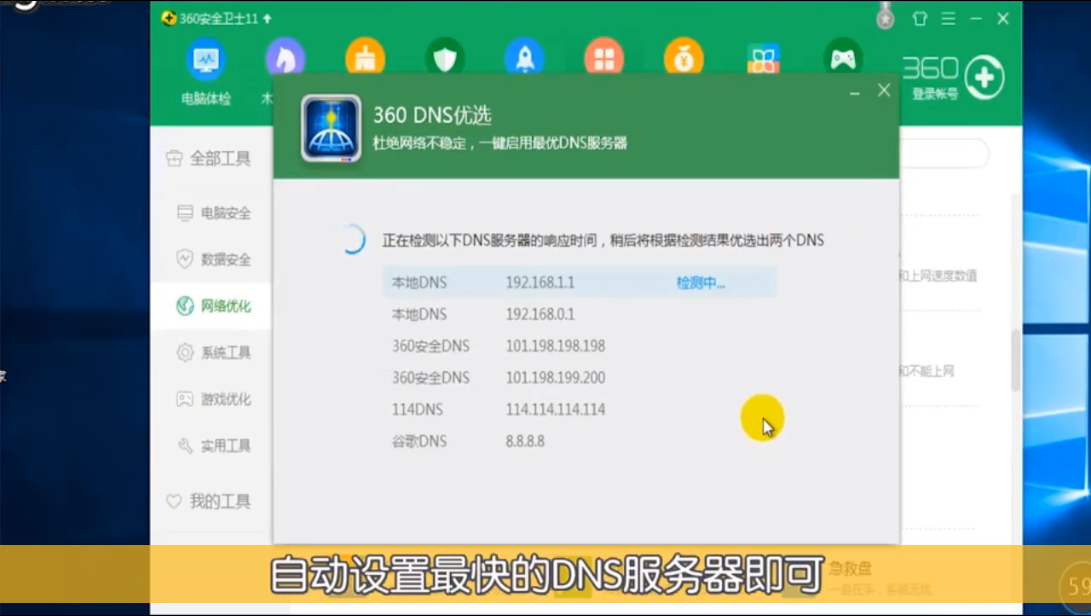Open the main menu hamburger icon
1091x616 pixels.
[948, 19]
